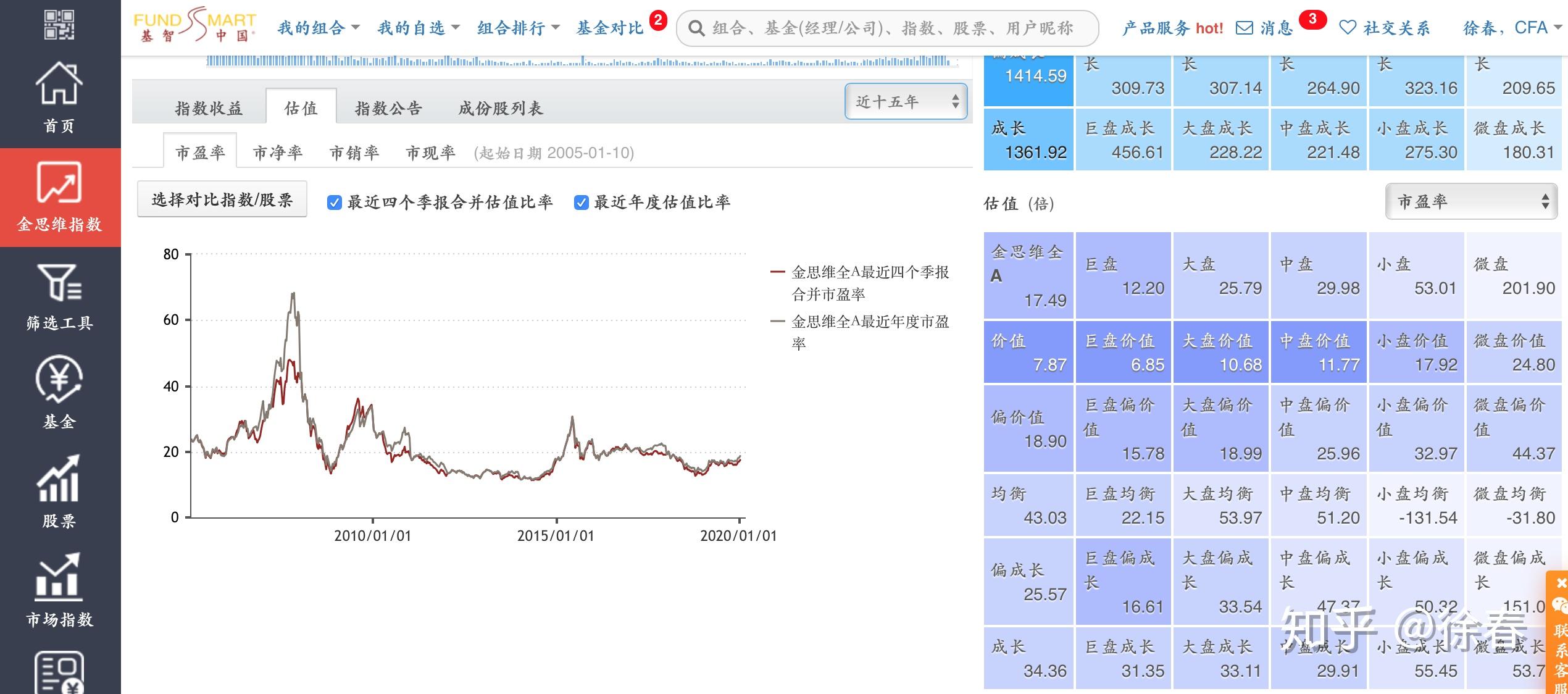This screenshot has width=1568, height=694.
Task: Click 中盘价值 cell 11.77
Action: 1319,352
